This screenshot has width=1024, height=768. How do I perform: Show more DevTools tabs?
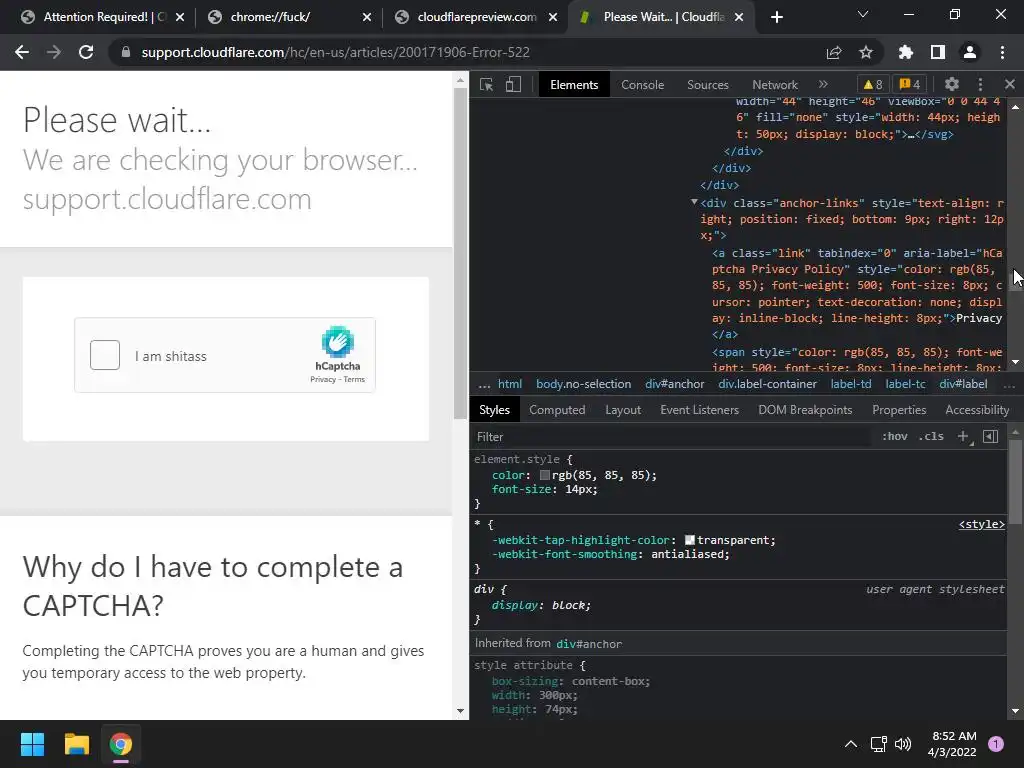click(x=823, y=84)
